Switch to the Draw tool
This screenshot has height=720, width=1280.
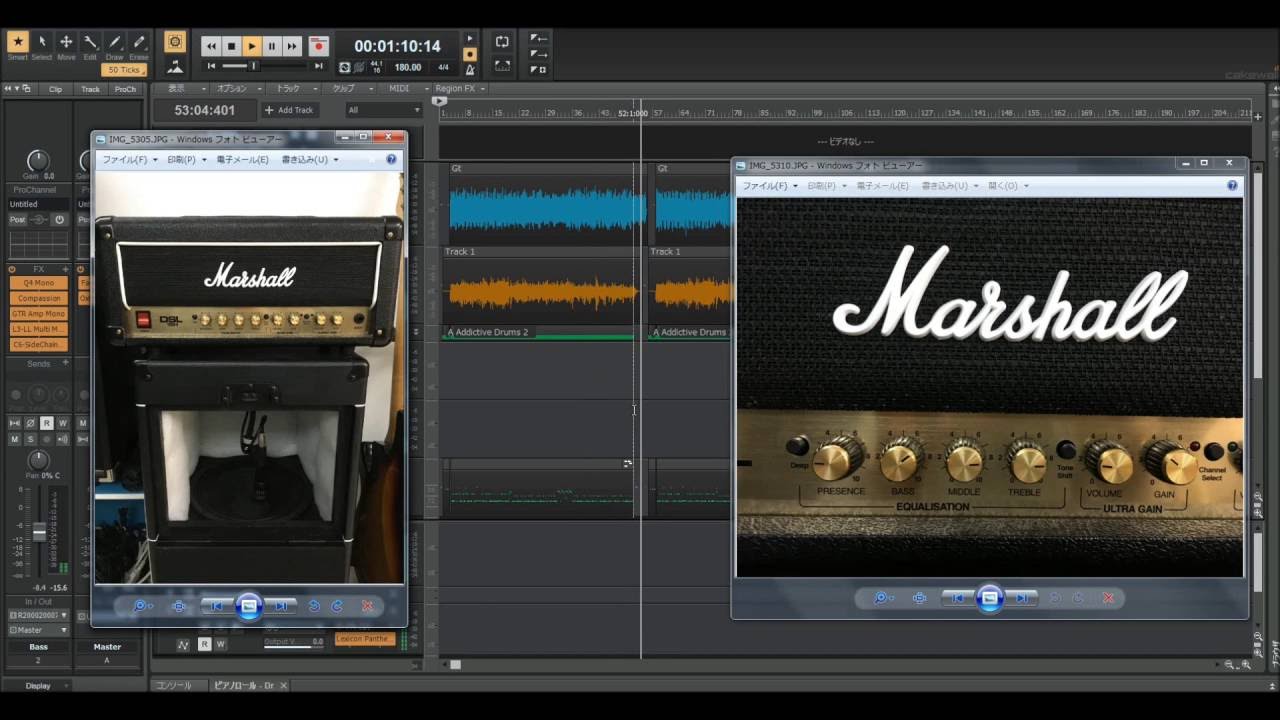point(115,42)
